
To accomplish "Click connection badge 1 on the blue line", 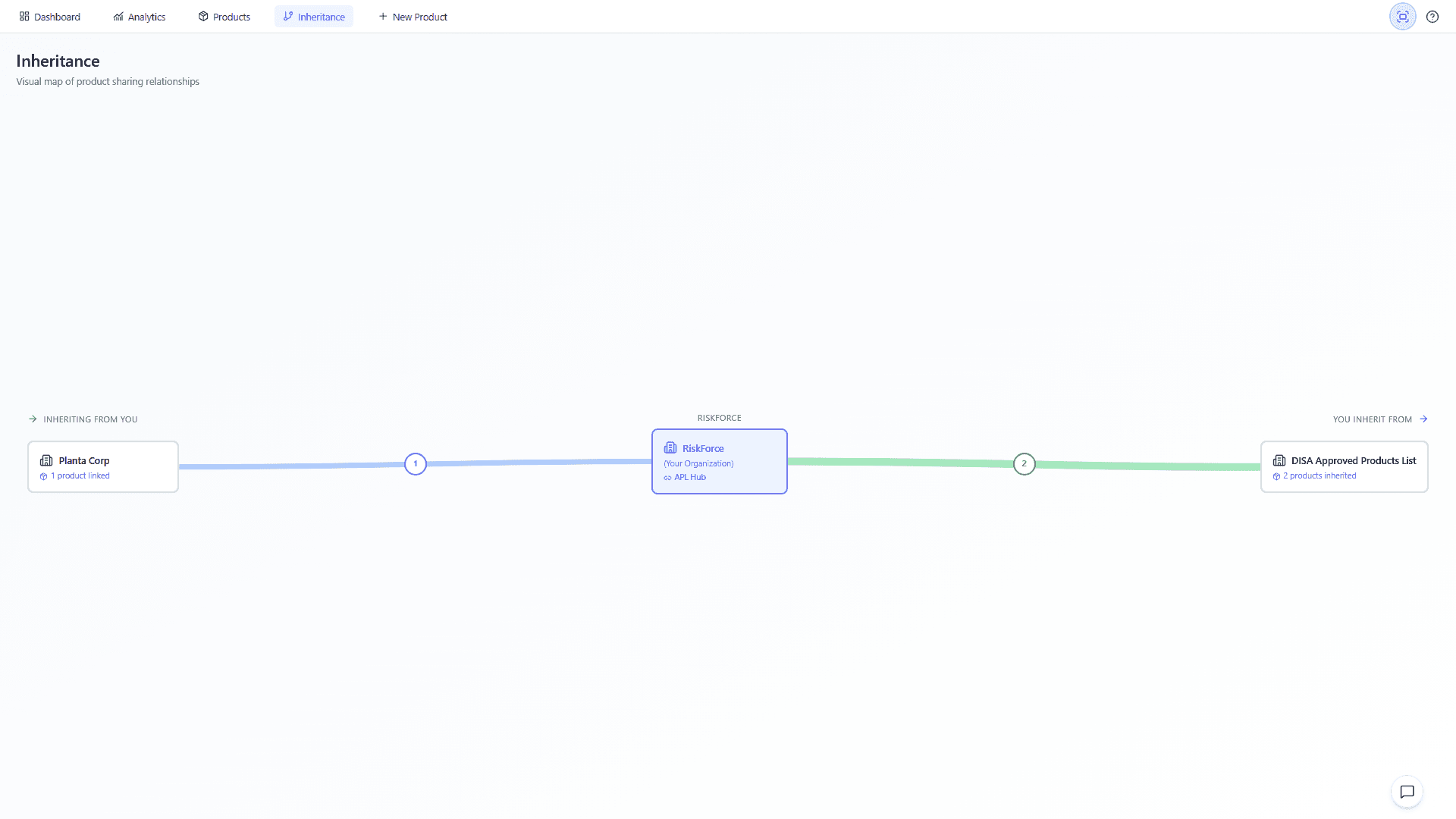I will click(416, 463).
